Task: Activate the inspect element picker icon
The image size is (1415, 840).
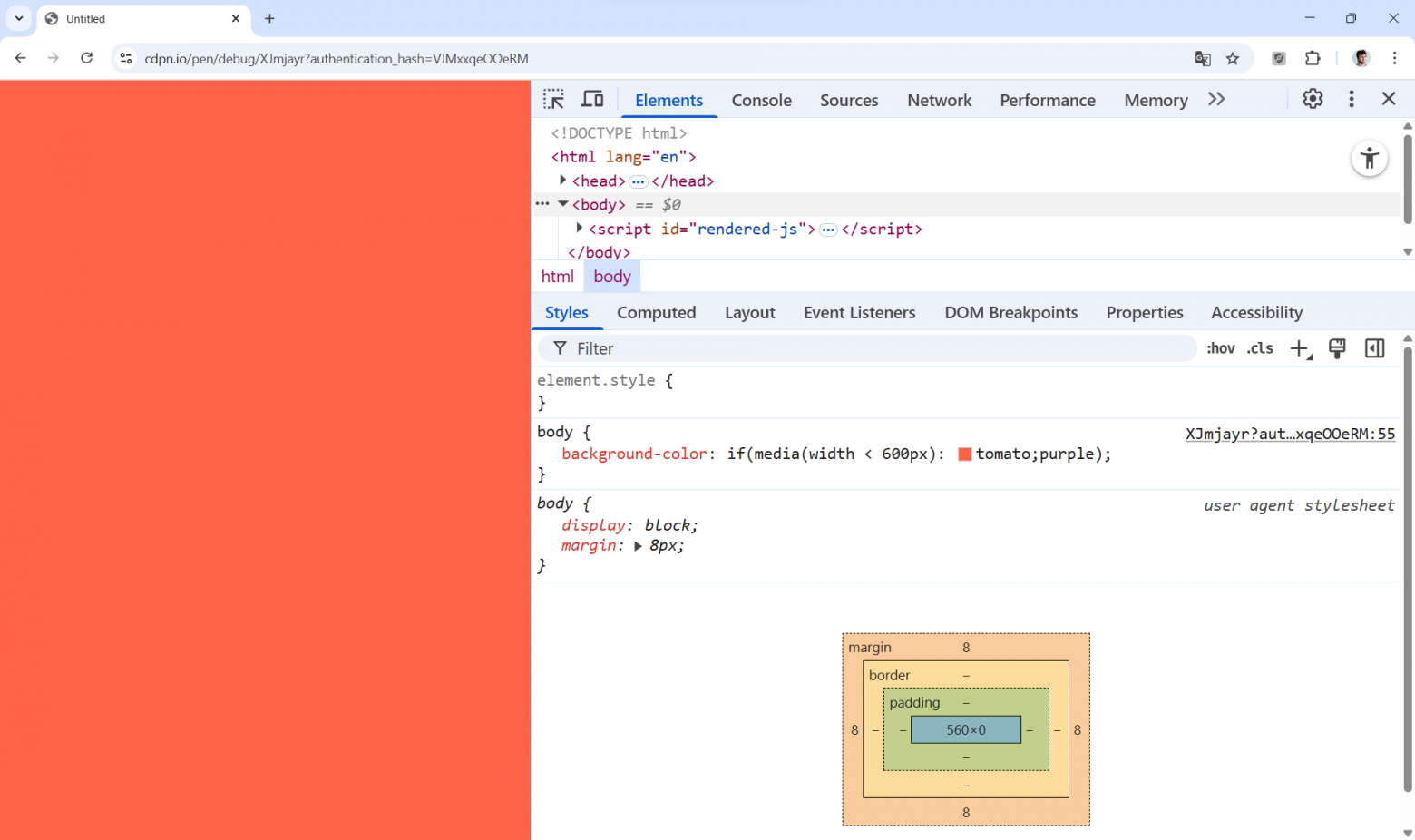Action: pos(553,99)
